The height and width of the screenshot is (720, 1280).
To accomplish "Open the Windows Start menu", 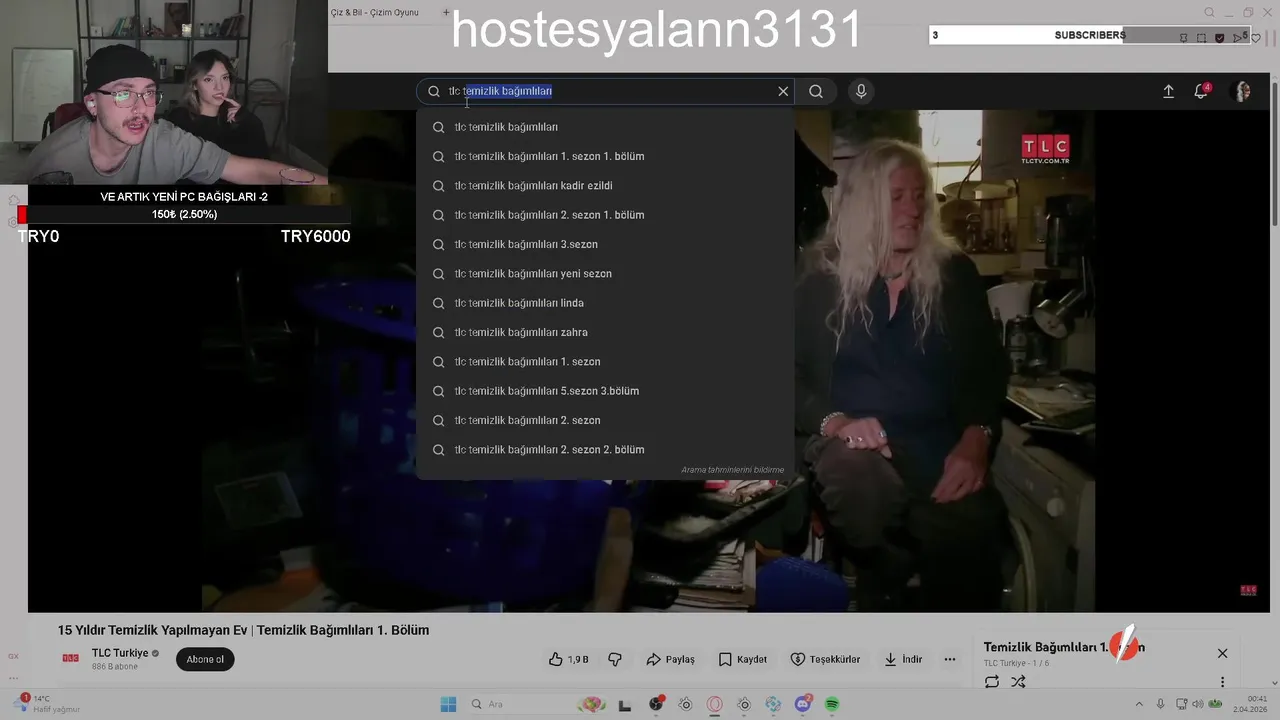I will point(448,704).
